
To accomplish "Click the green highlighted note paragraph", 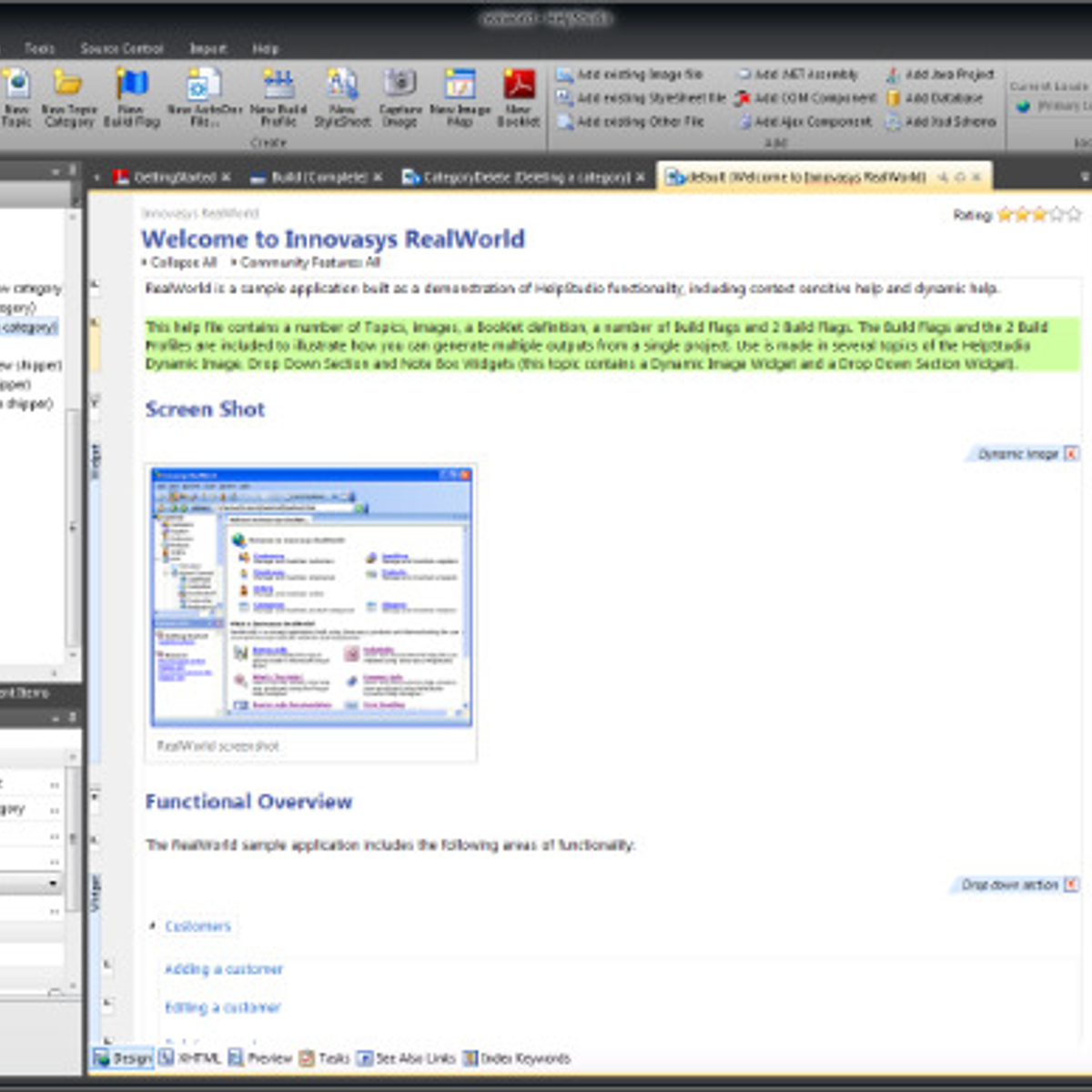I will [612, 345].
